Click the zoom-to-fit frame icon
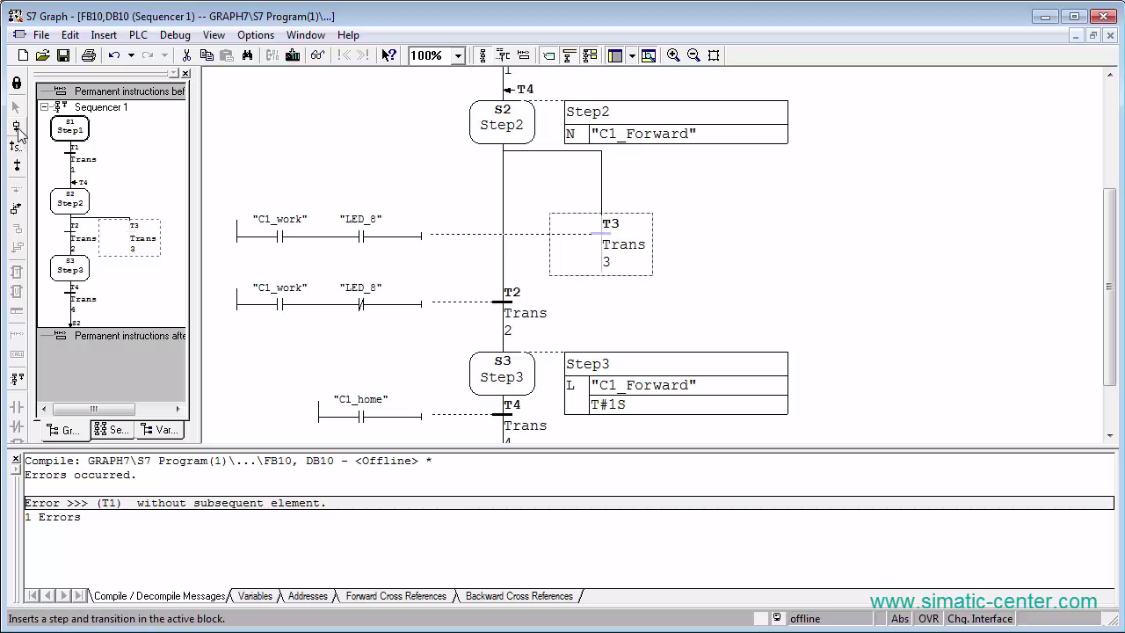This screenshot has height=633, width=1125. click(x=714, y=55)
